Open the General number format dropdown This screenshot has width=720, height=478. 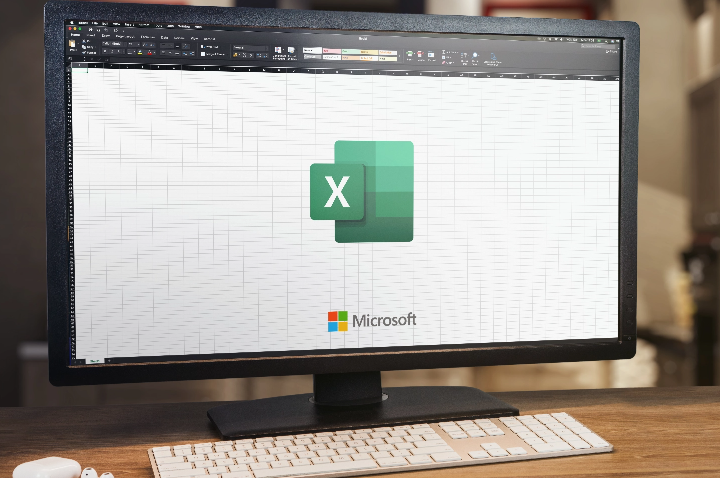(x=250, y=48)
